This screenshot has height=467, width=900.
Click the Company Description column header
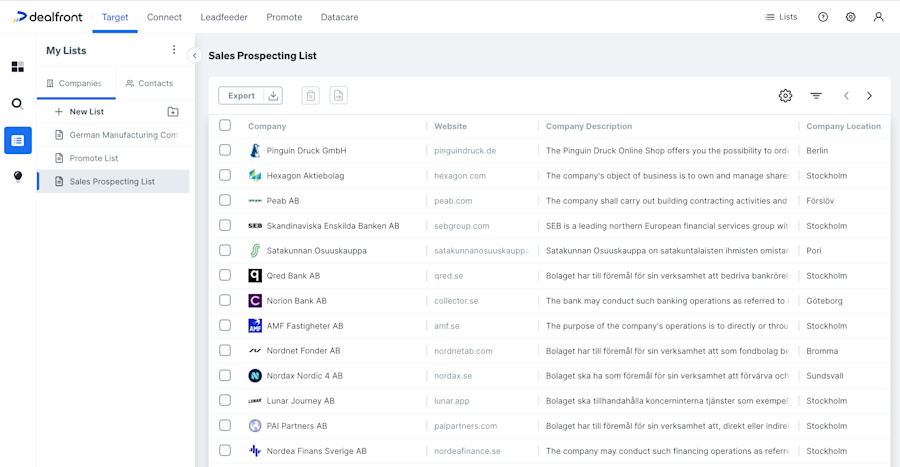pyautogui.click(x=589, y=126)
